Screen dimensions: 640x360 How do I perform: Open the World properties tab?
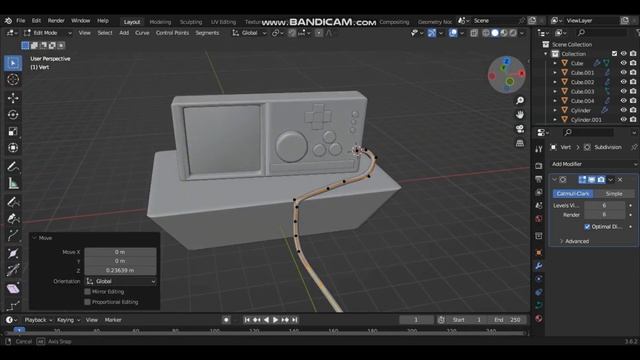pos(539,219)
